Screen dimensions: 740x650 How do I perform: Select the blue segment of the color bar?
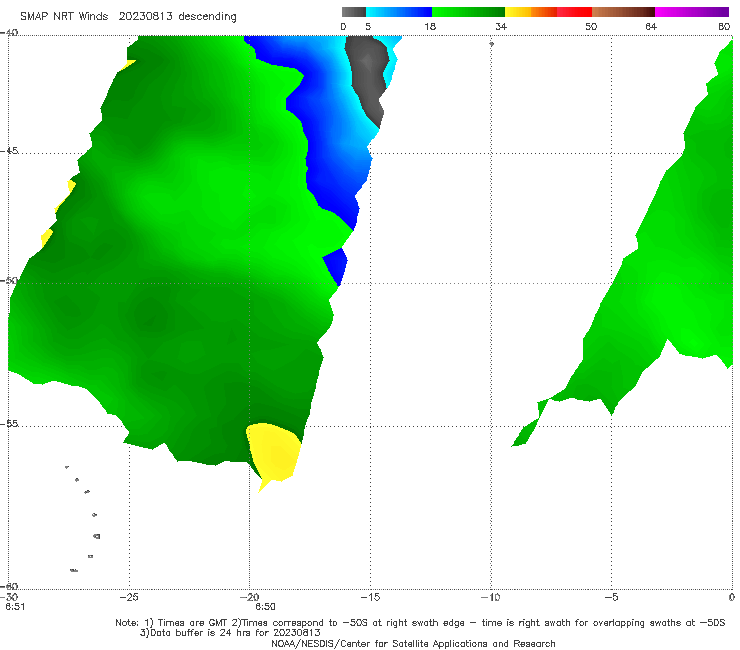[x=399, y=12]
